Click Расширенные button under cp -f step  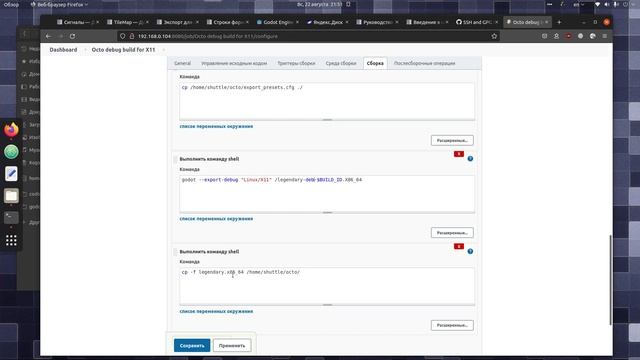point(452,325)
